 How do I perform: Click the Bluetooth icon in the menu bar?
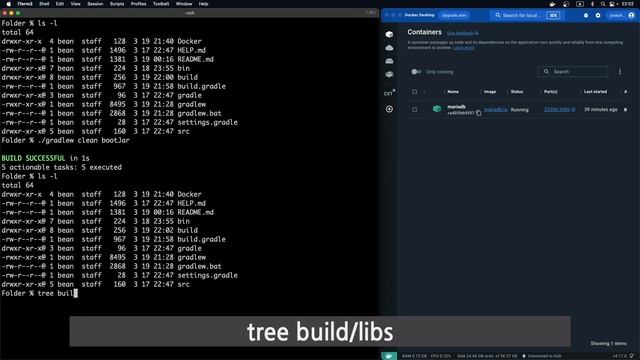[x=592, y=4]
